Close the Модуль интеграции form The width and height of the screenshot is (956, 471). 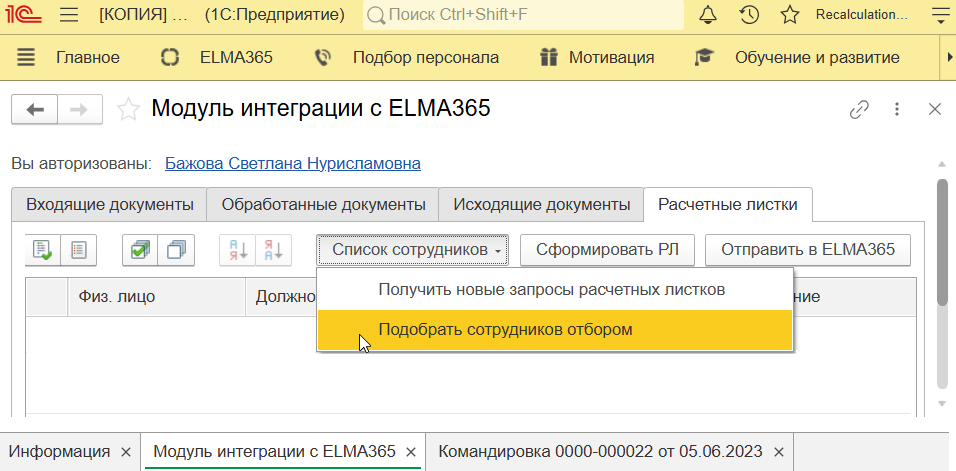(935, 110)
